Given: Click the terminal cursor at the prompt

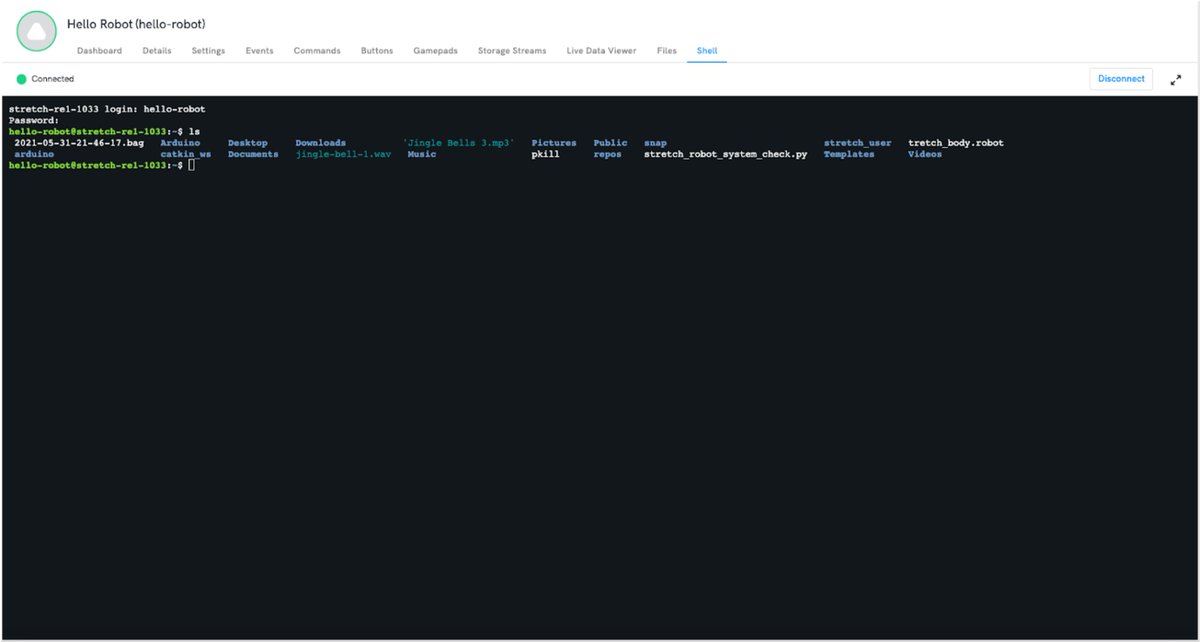Looking at the screenshot, I should point(191,165).
